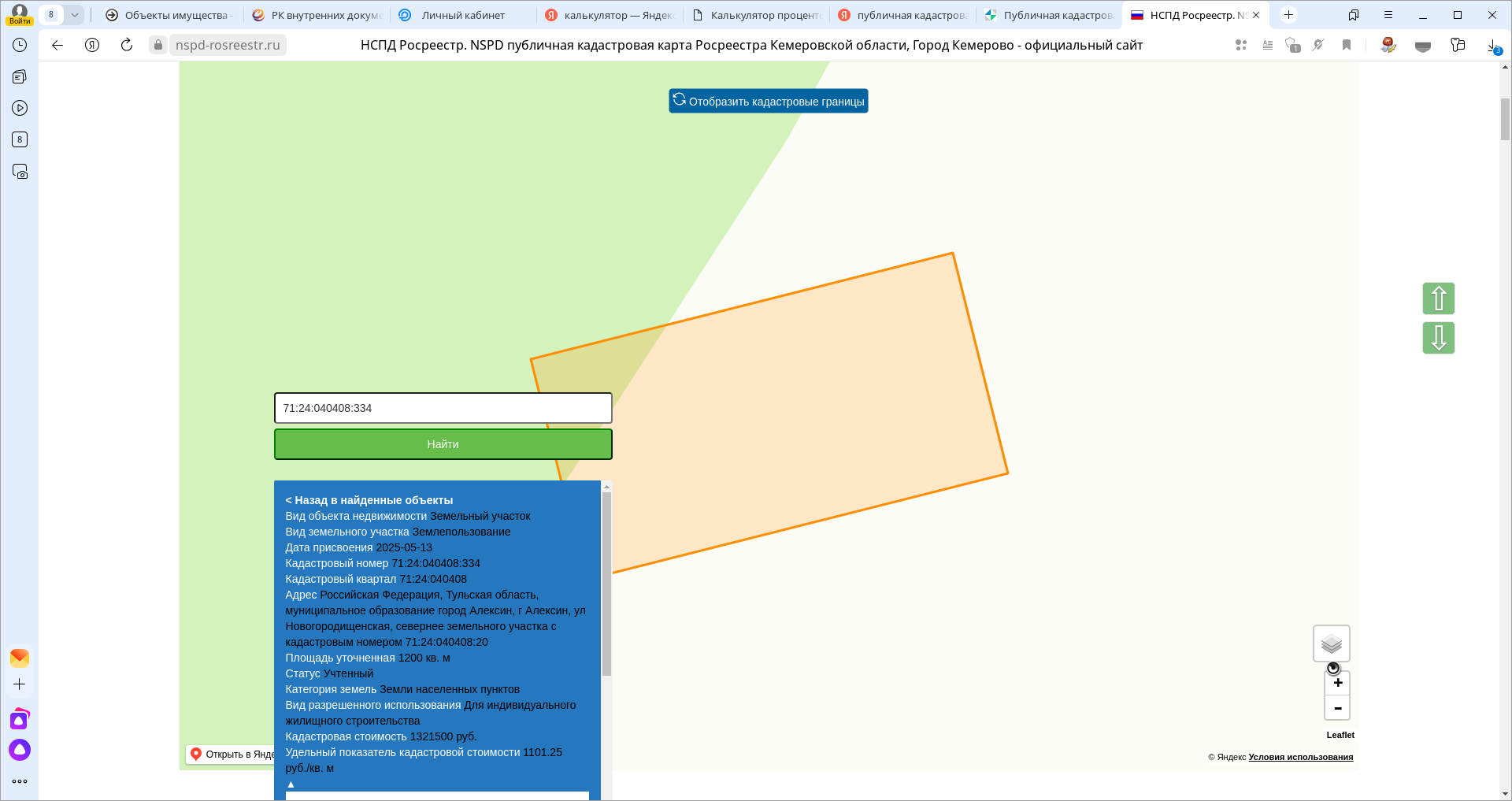Zoom out the map with minus button
The image size is (1512, 801).
(x=1337, y=708)
